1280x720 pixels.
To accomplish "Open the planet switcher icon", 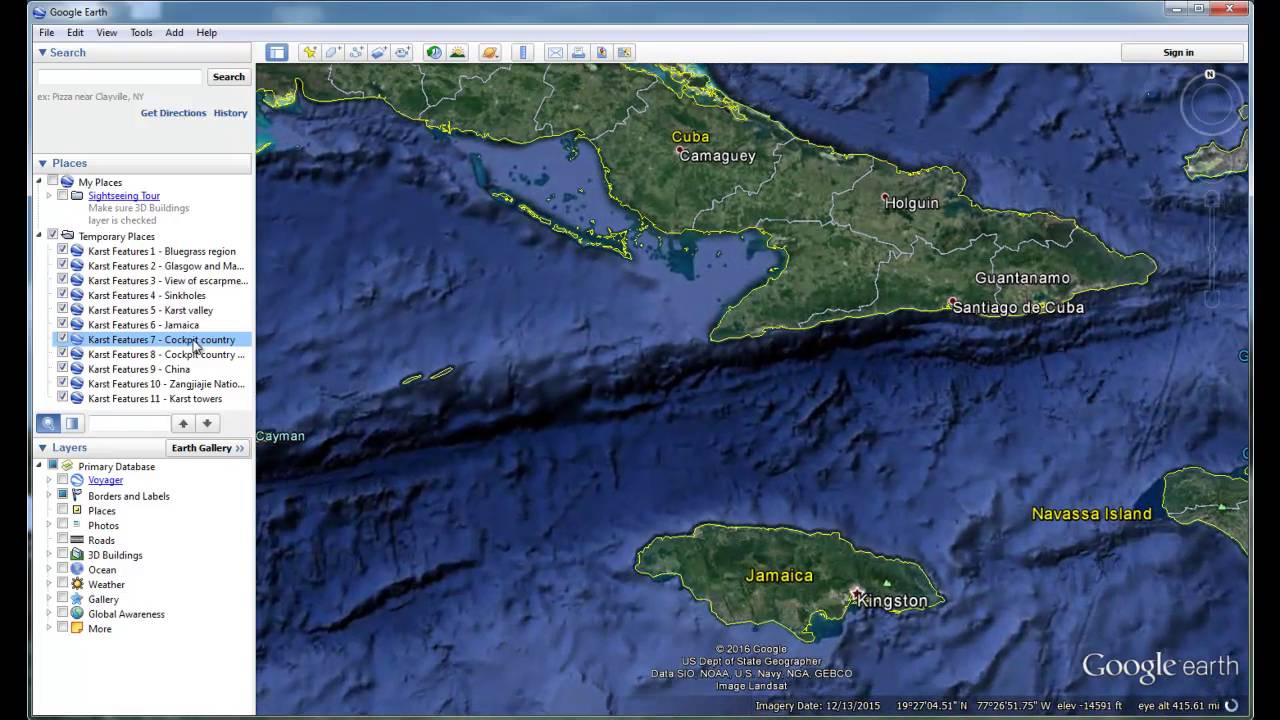I will [489, 53].
